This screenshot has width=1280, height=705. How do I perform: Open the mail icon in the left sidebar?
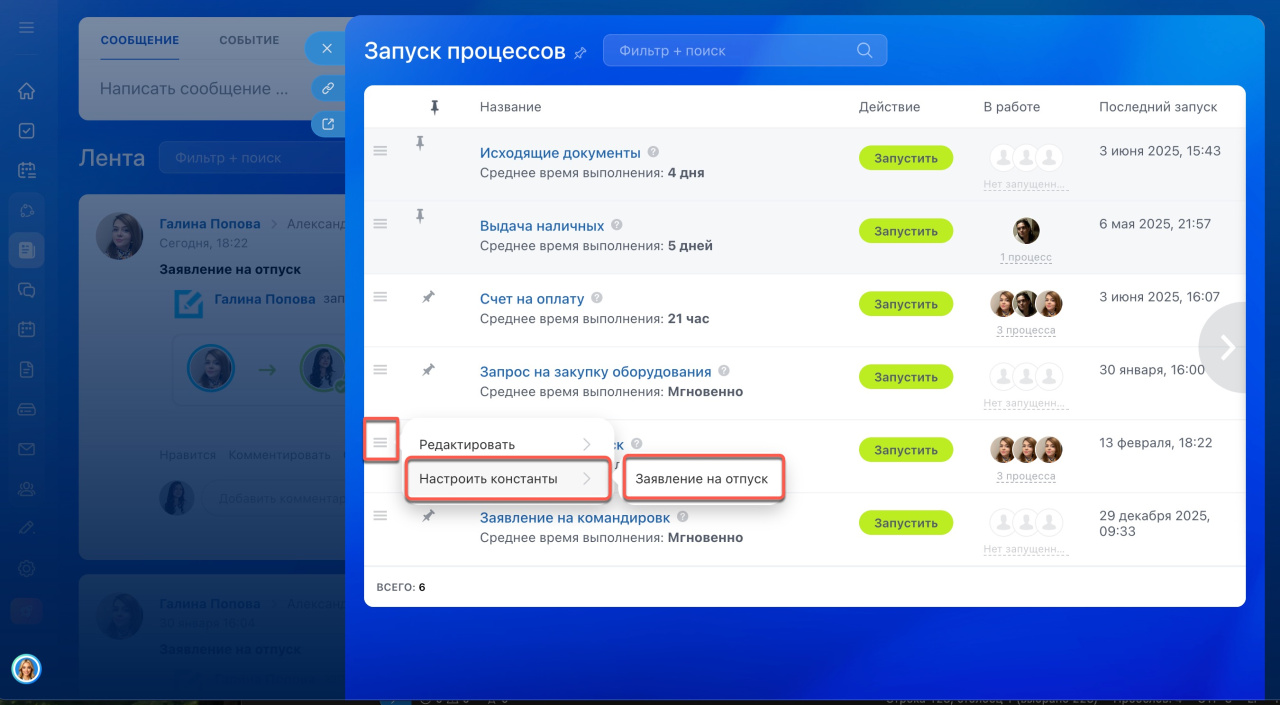coord(27,449)
